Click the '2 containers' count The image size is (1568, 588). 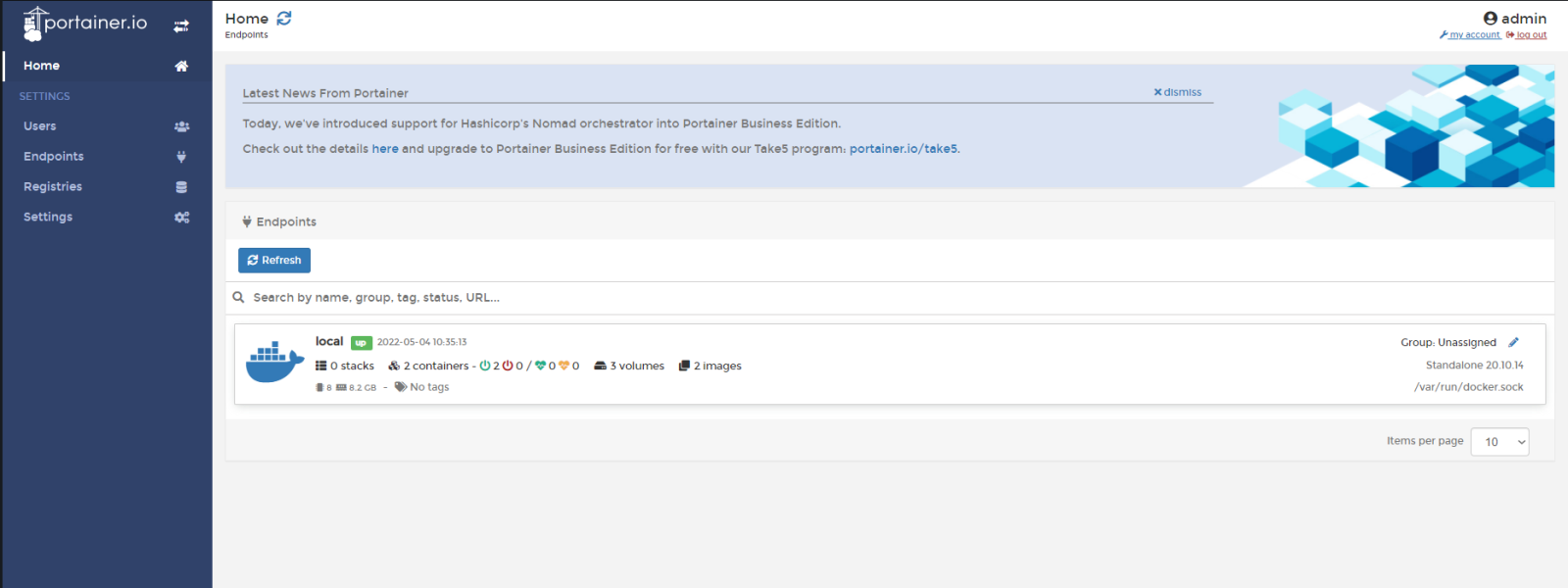click(x=436, y=367)
